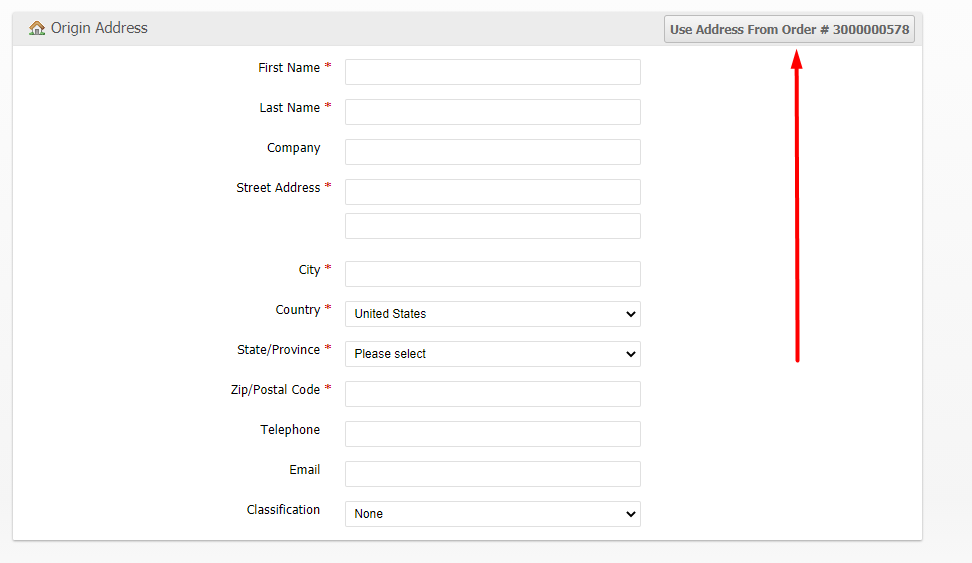Click the Origin Address house icon
The height and width of the screenshot is (563, 972).
pyautogui.click(x=37, y=28)
